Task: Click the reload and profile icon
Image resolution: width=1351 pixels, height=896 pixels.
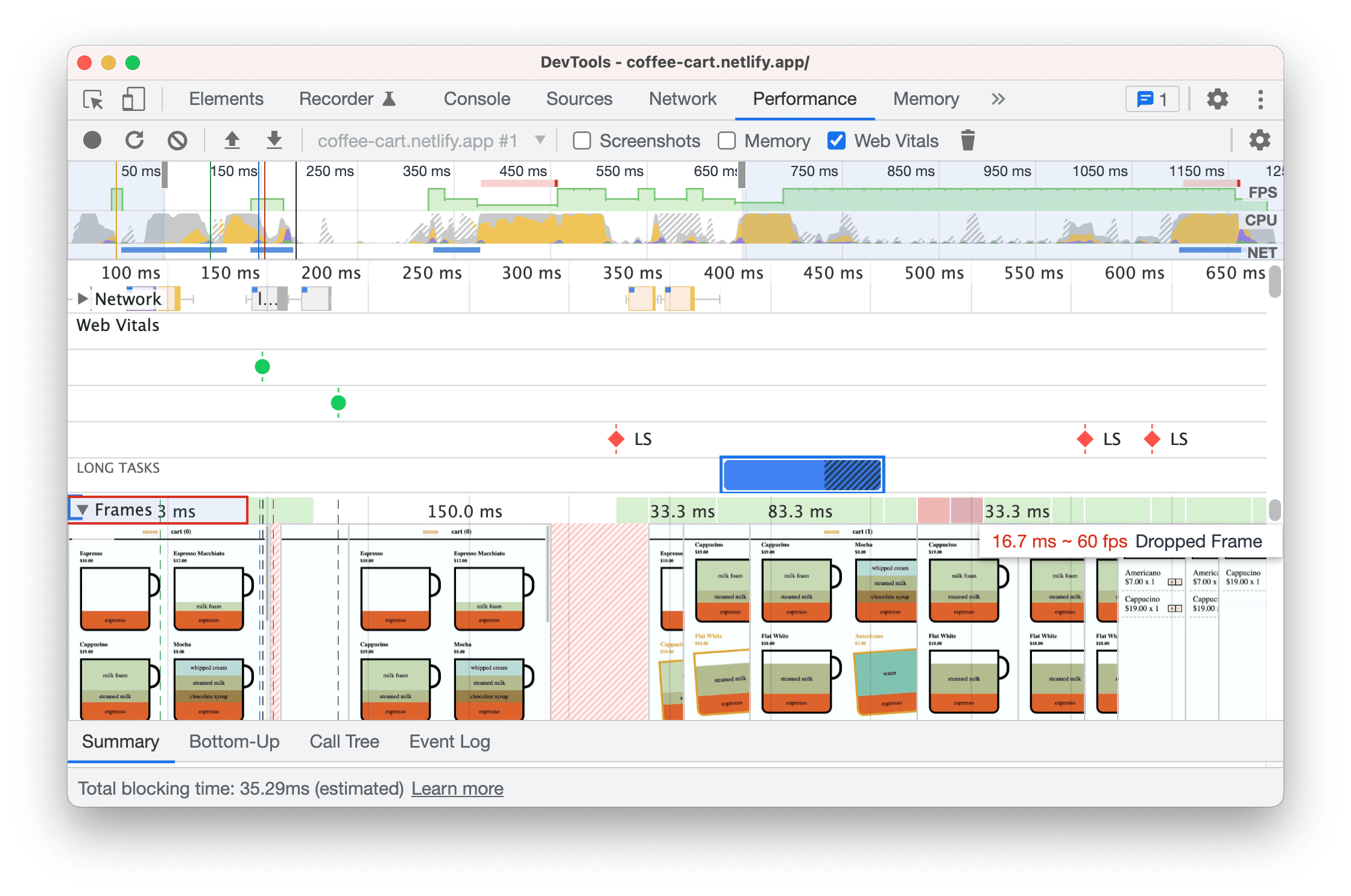Action: coord(136,140)
